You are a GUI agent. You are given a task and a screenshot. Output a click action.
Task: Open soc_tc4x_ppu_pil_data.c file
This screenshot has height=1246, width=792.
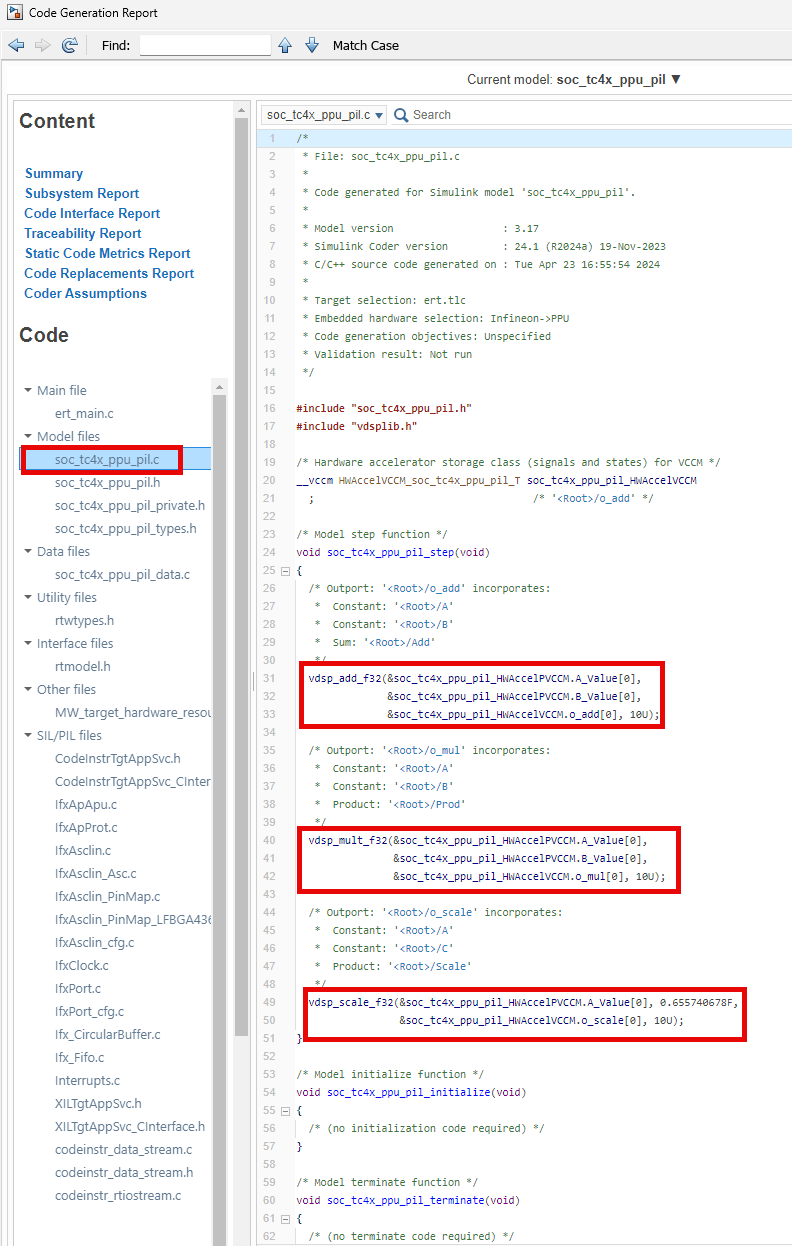coord(122,574)
